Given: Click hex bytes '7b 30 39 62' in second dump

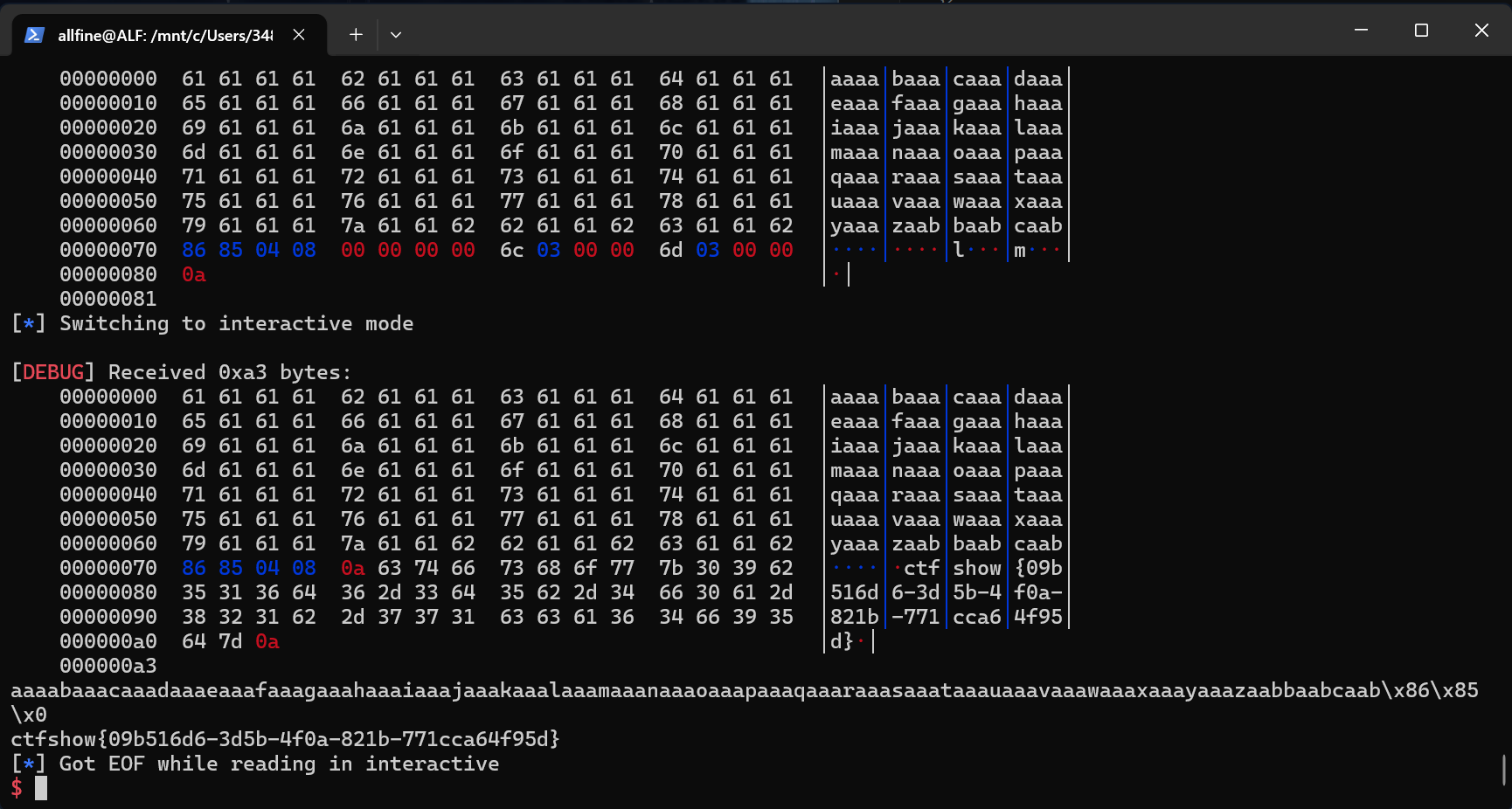Looking at the screenshot, I should coord(726,568).
